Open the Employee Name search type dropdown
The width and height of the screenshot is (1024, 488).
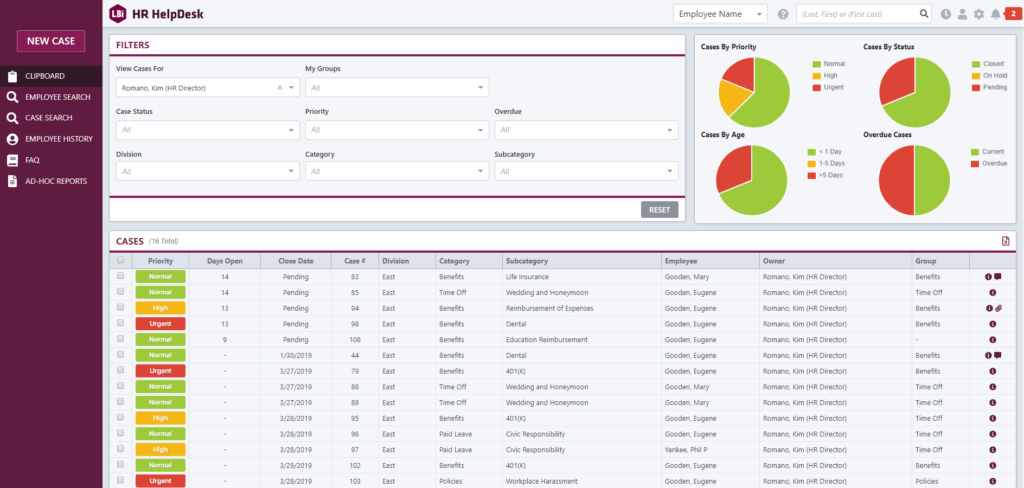tap(720, 14)
